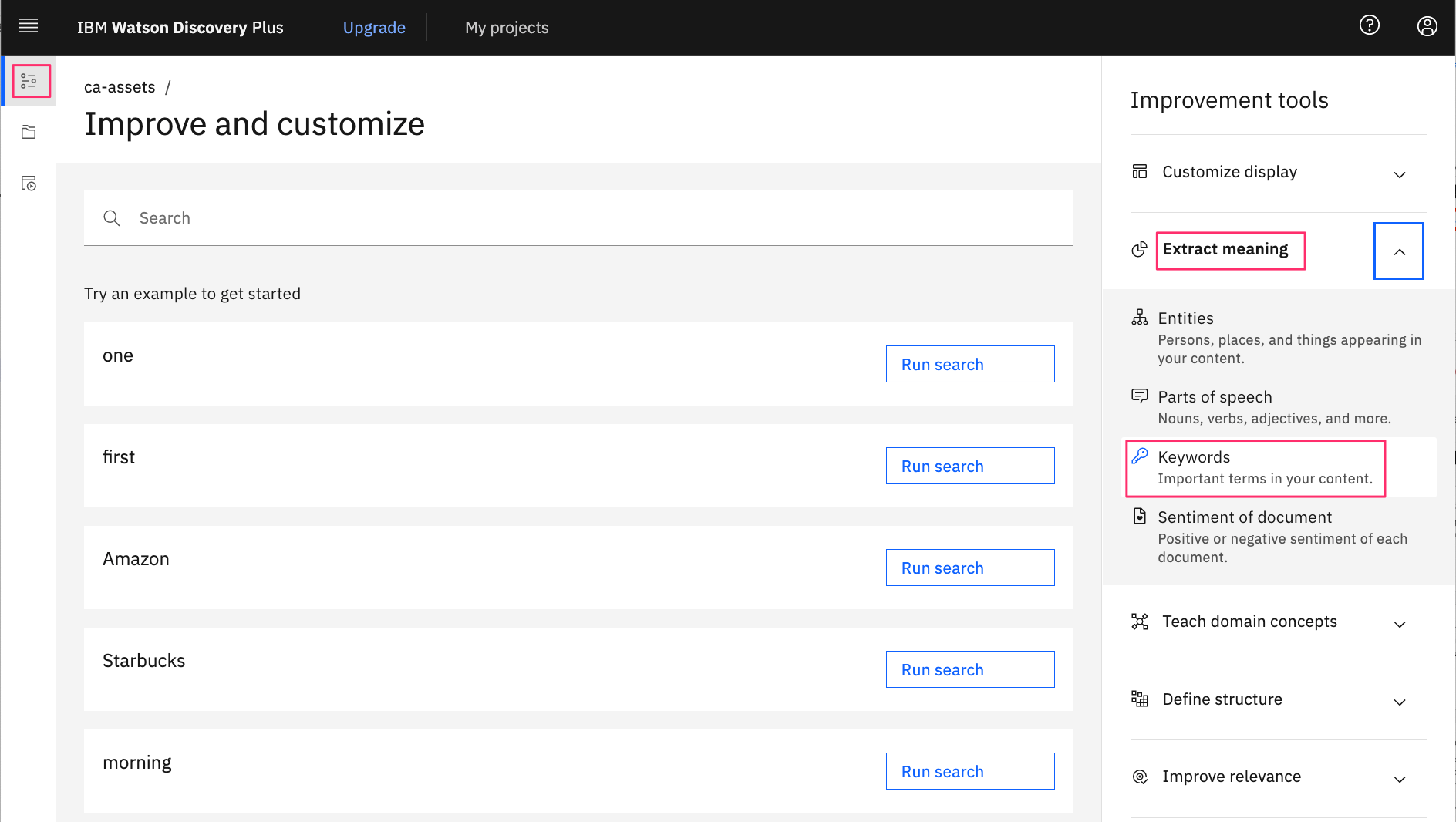
Task: Select Keywords enrichment option
Action: [1279, 467]
